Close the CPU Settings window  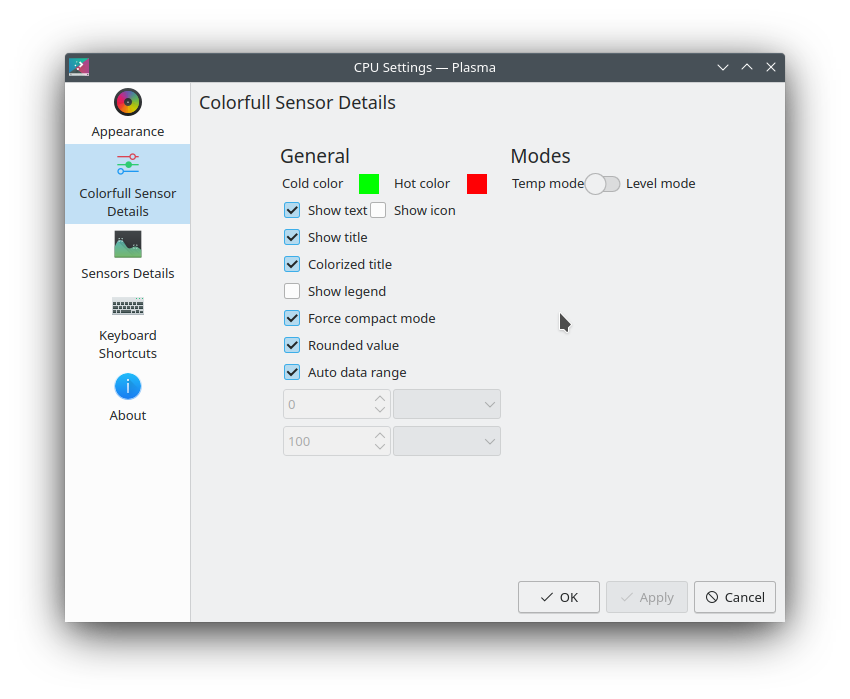point(771,67)
